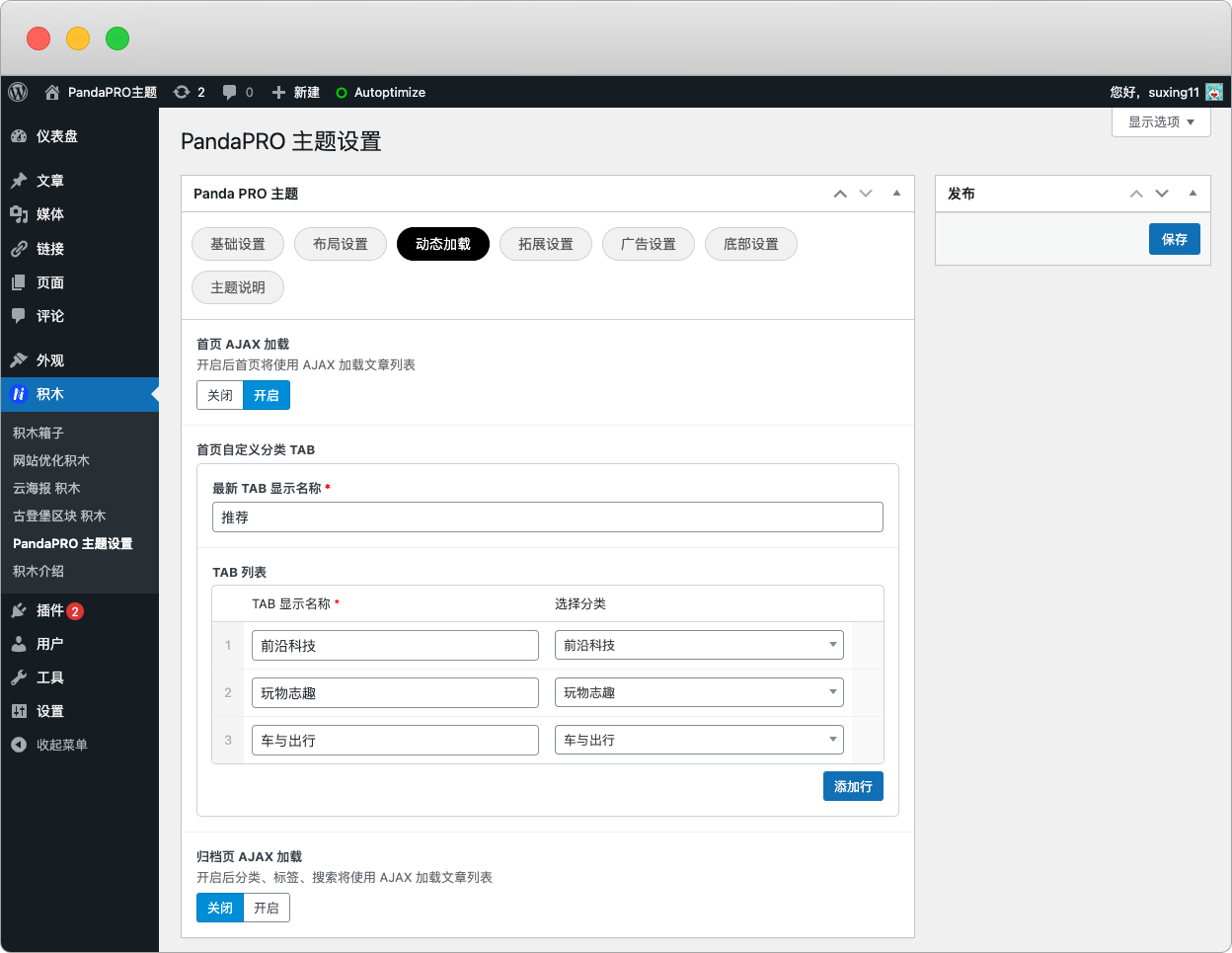Image resolution: width=1232 pixels, height=953 pixels.
Task: Open the 仪表盘 dashboard menu
Action: point(79,136)
